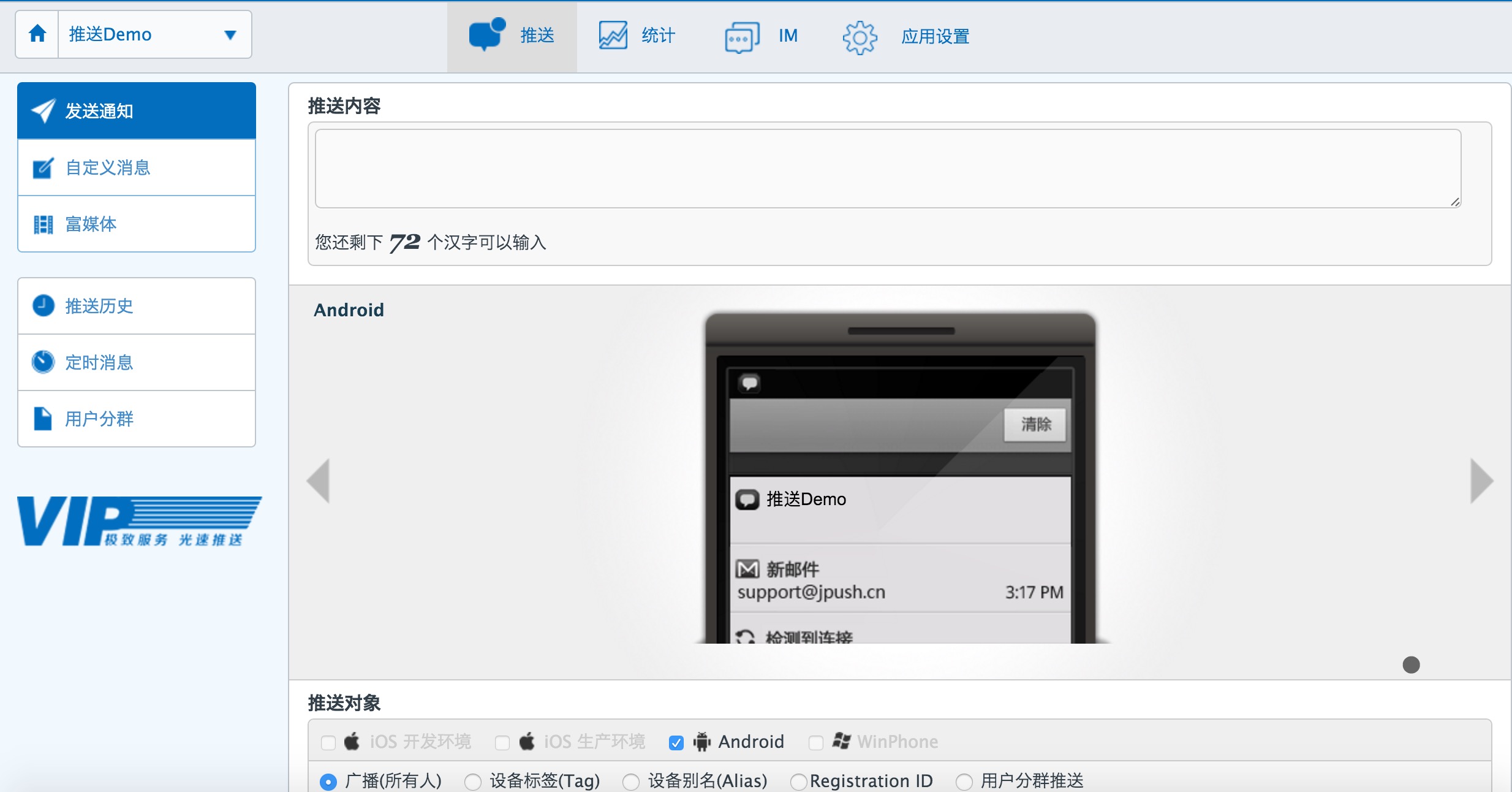Screen dimensions: 1512x792
Task: Click the VIP service banner
Action: 139,521
